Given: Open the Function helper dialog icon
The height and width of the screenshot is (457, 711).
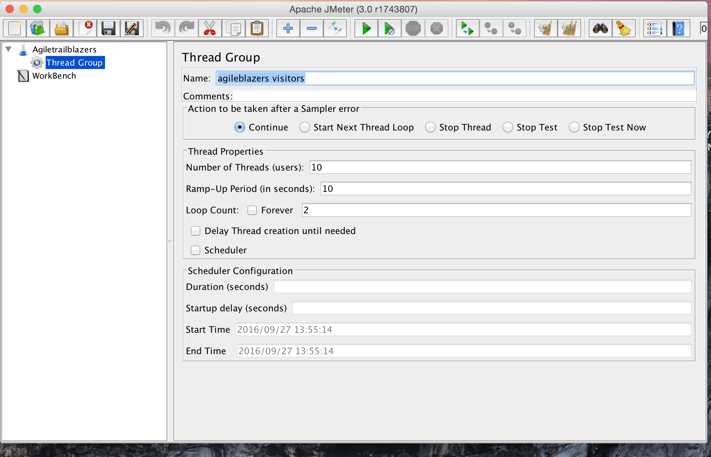Looking at the screenshot, I should (x=654, y=28).
